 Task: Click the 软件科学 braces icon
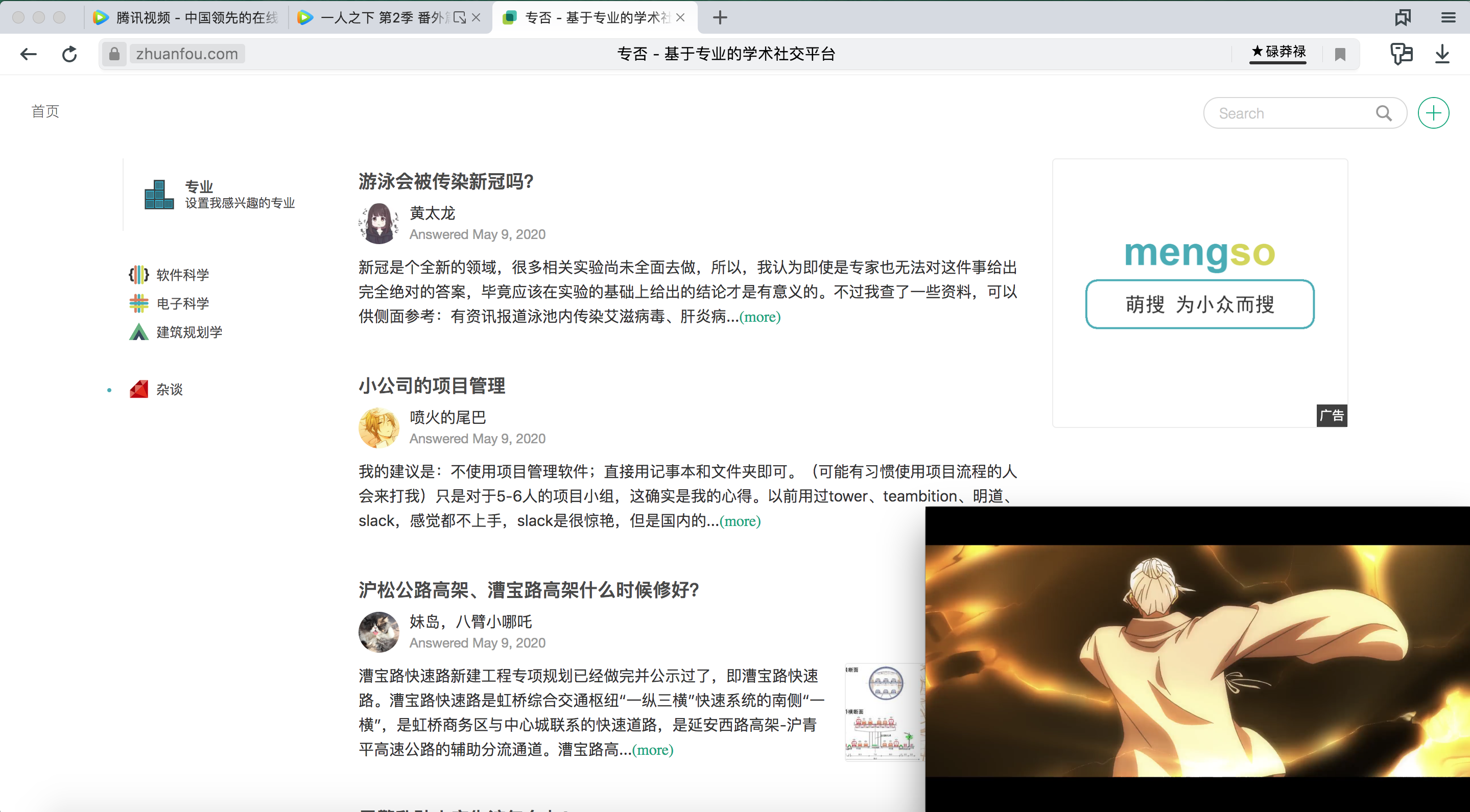click(x=138, y=274)
